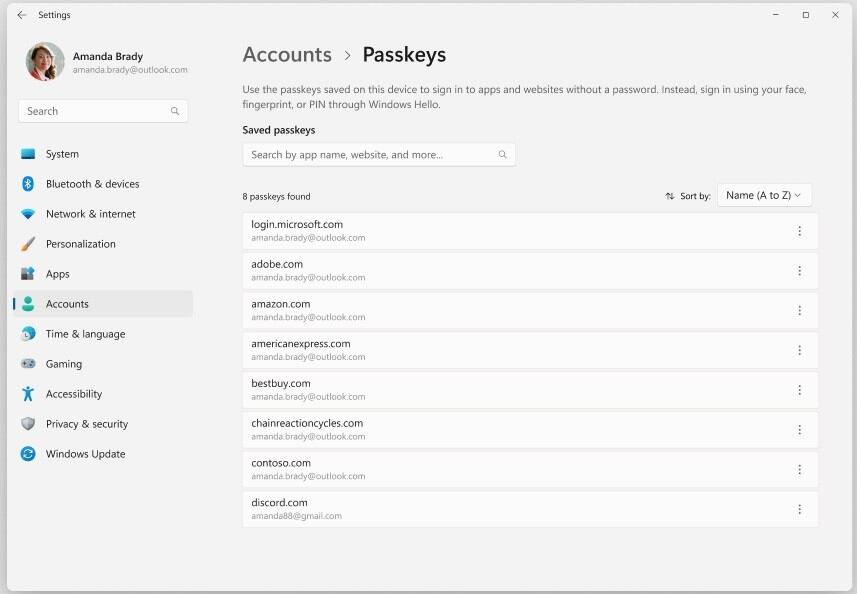Open more options for adobe.com passkey

pos(799,271)
